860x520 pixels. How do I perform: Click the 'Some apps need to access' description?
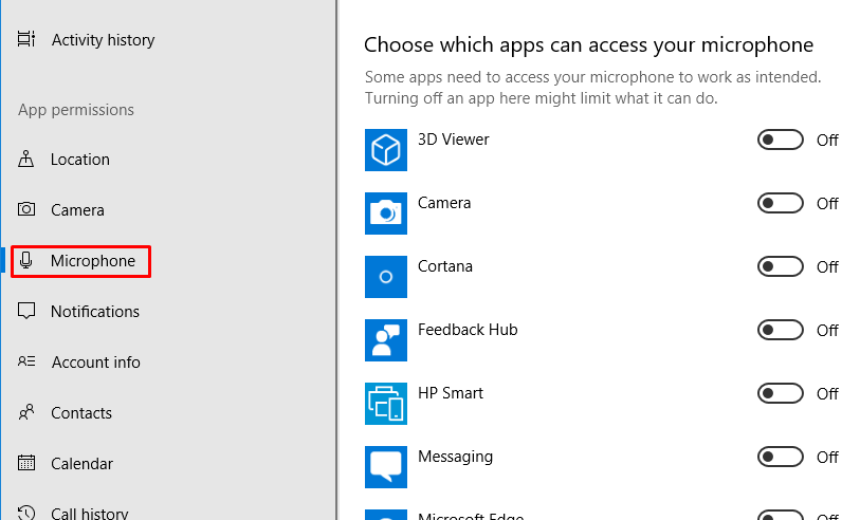pos(593,87)
